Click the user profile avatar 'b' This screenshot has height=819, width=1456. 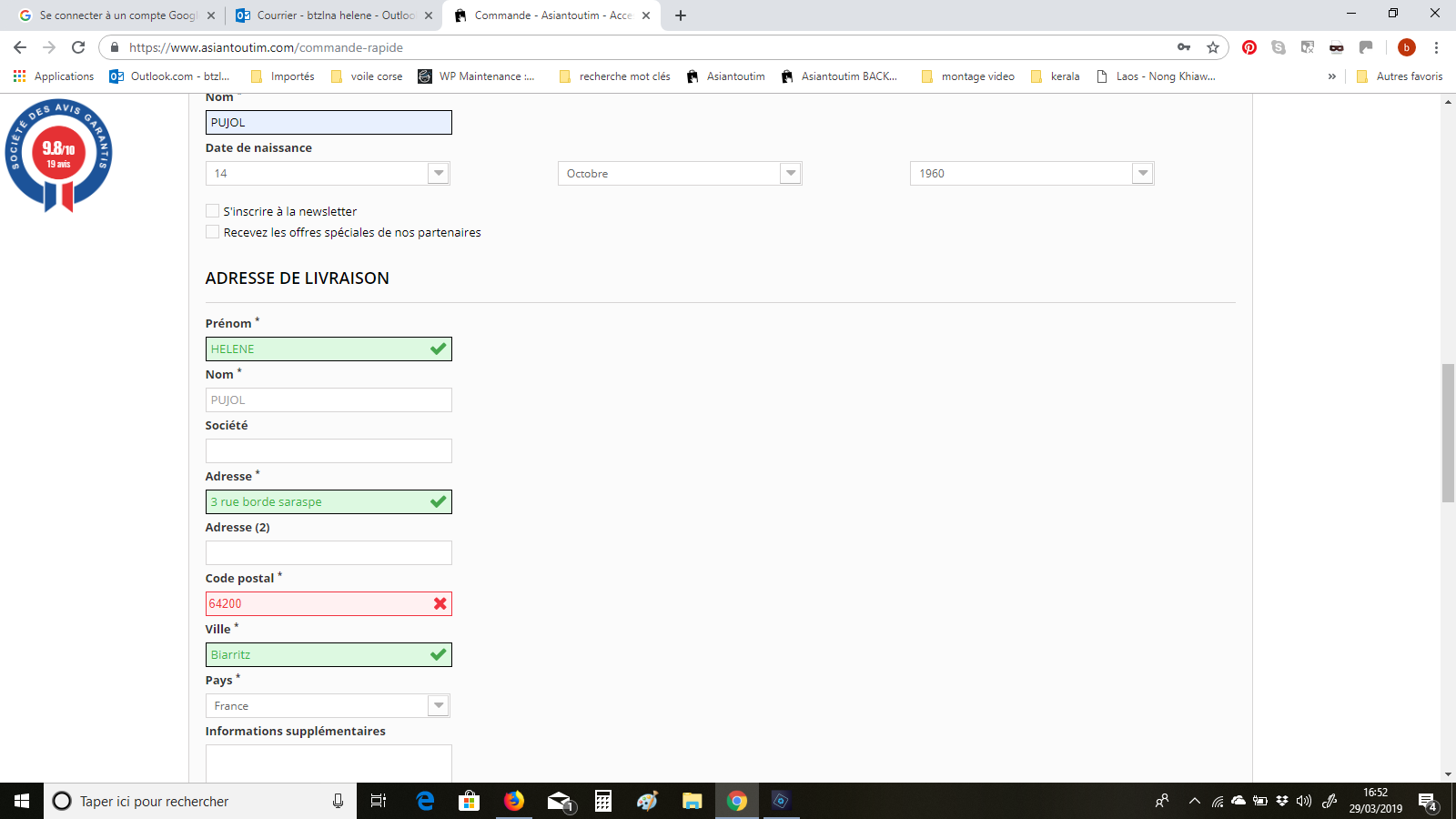pyautogui.click(x=1407, y=47)
